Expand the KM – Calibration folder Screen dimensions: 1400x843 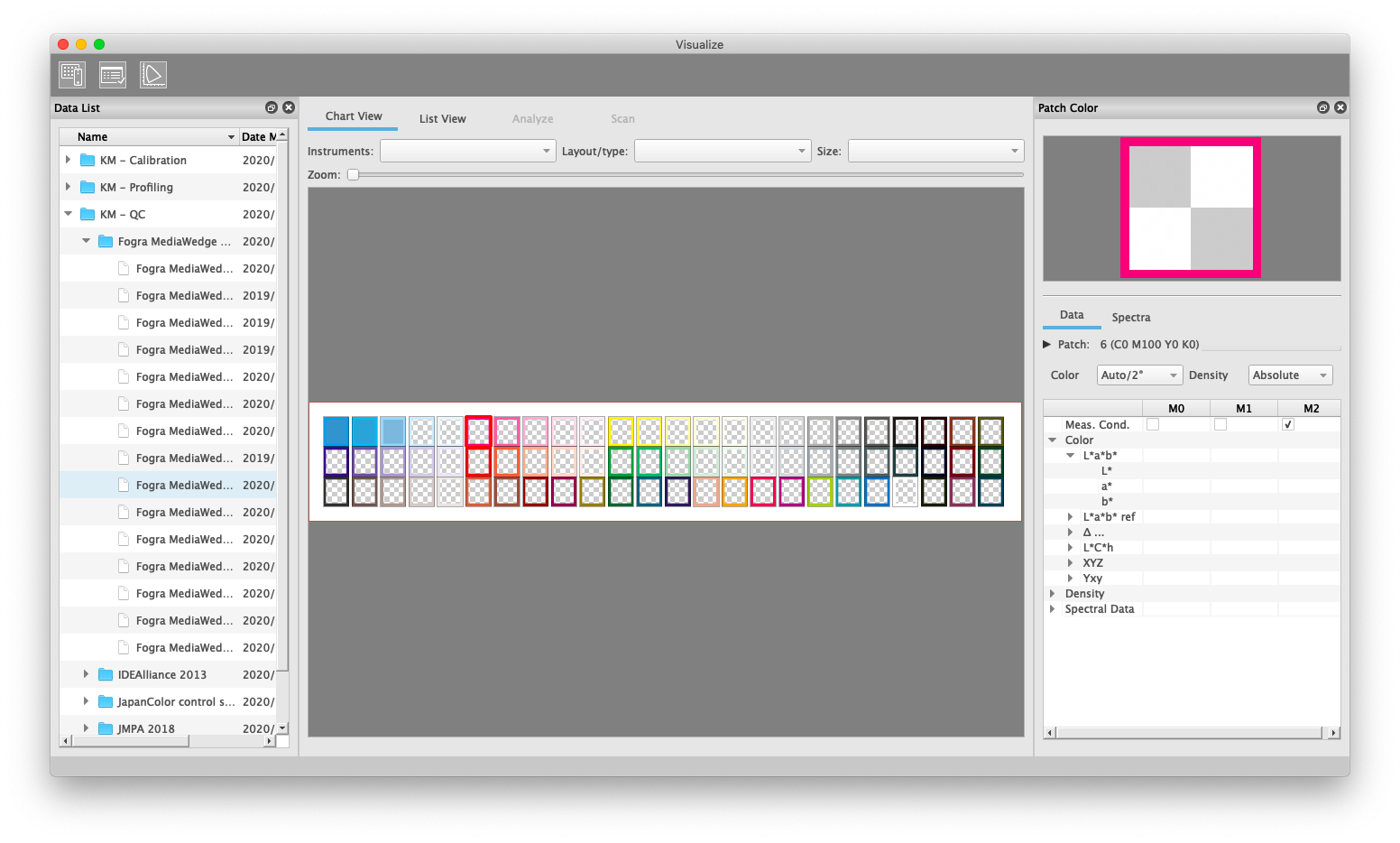(x=68, y=160)
